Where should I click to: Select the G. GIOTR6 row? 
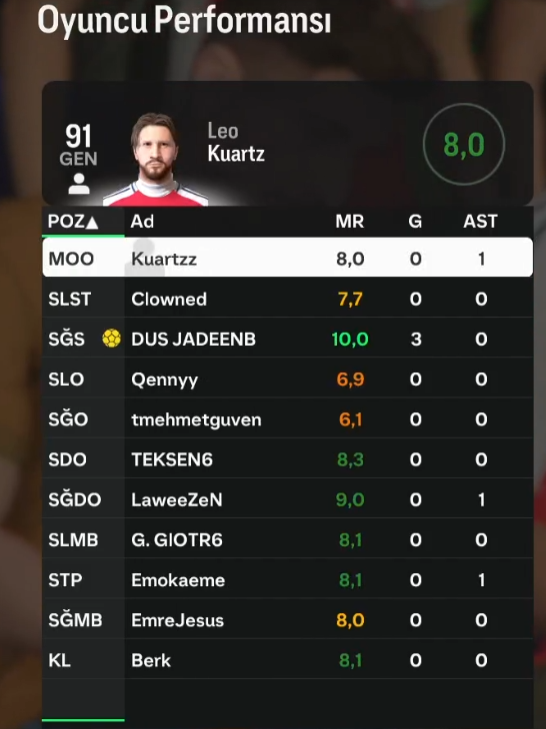[x=287, y=539]
